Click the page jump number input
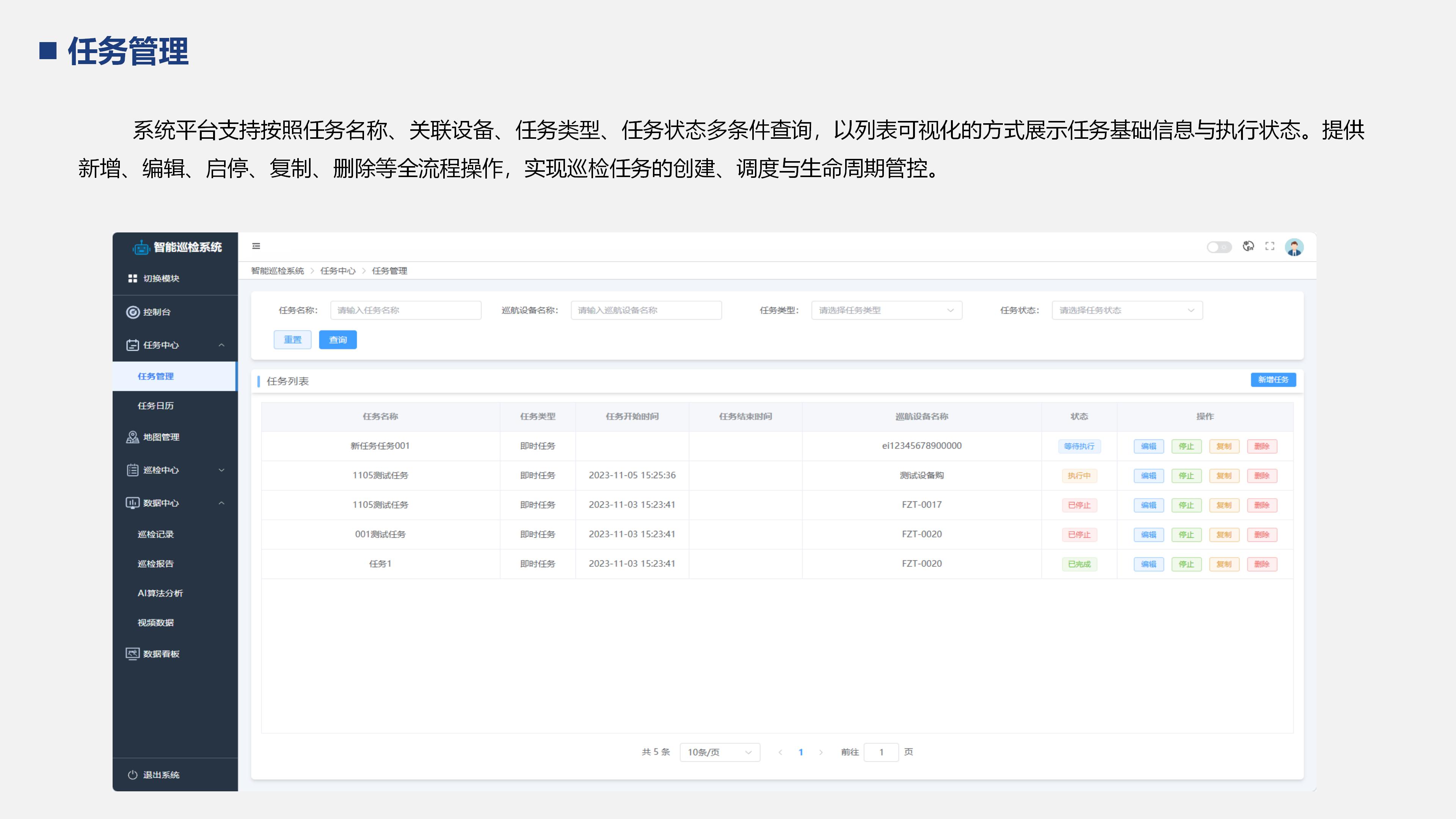The image size is (1456, 819). (881, 752)
